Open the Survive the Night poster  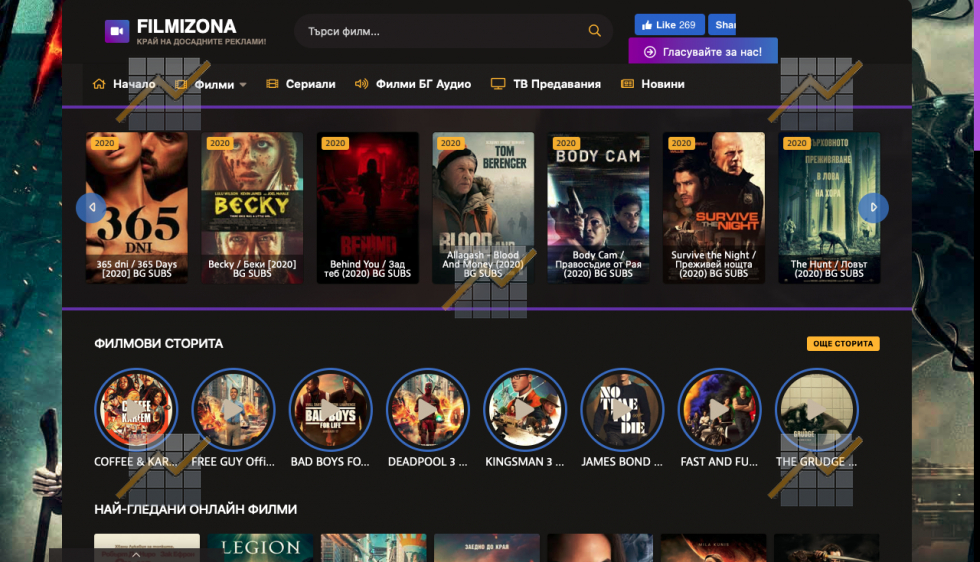click(x=713, y=205)
